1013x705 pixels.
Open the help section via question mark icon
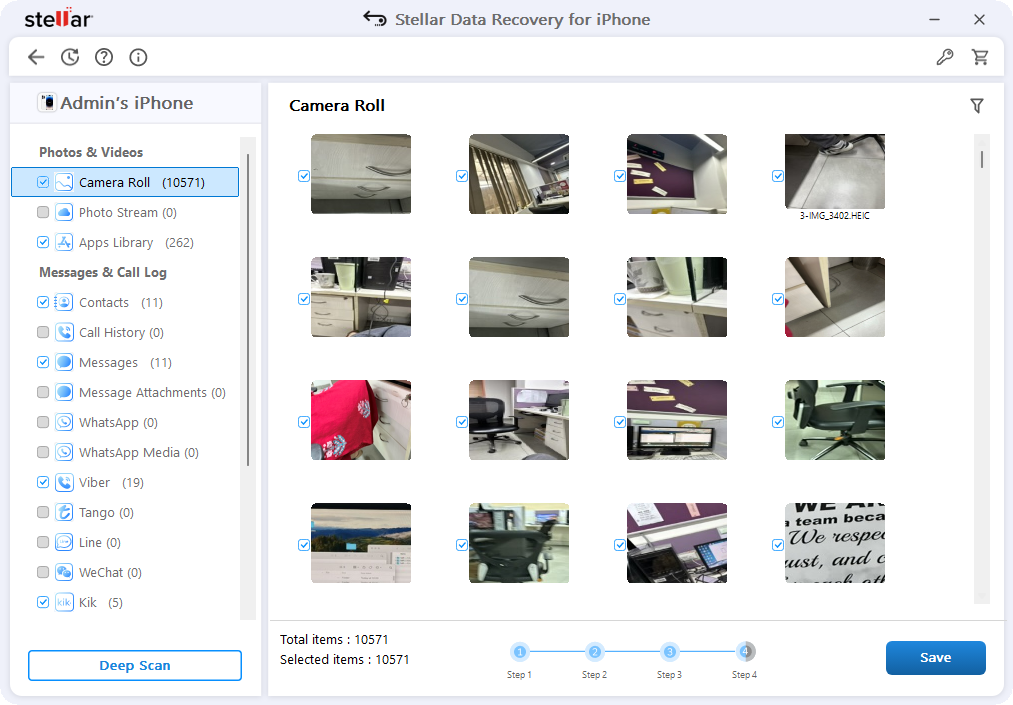click(104, 57)
